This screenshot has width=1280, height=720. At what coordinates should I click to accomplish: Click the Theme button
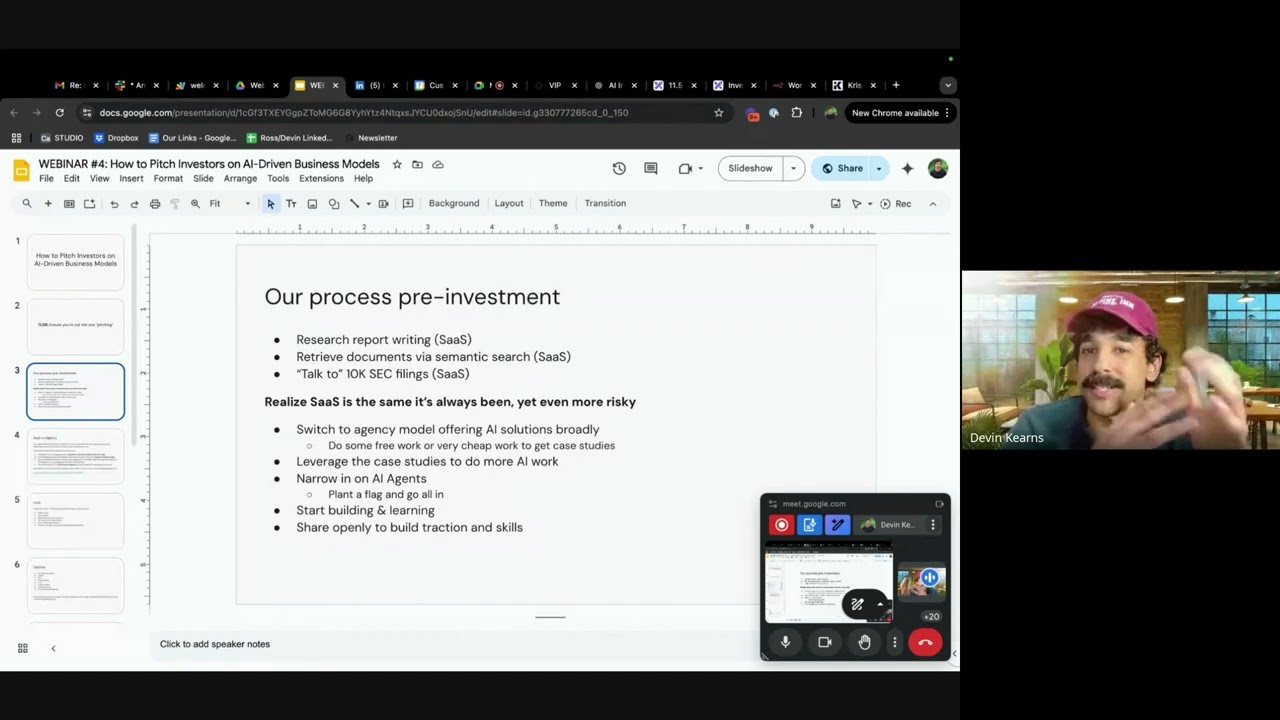[553, 204]
